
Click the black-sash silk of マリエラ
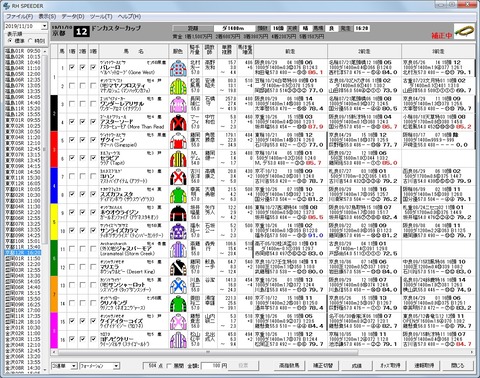point(178,267)
